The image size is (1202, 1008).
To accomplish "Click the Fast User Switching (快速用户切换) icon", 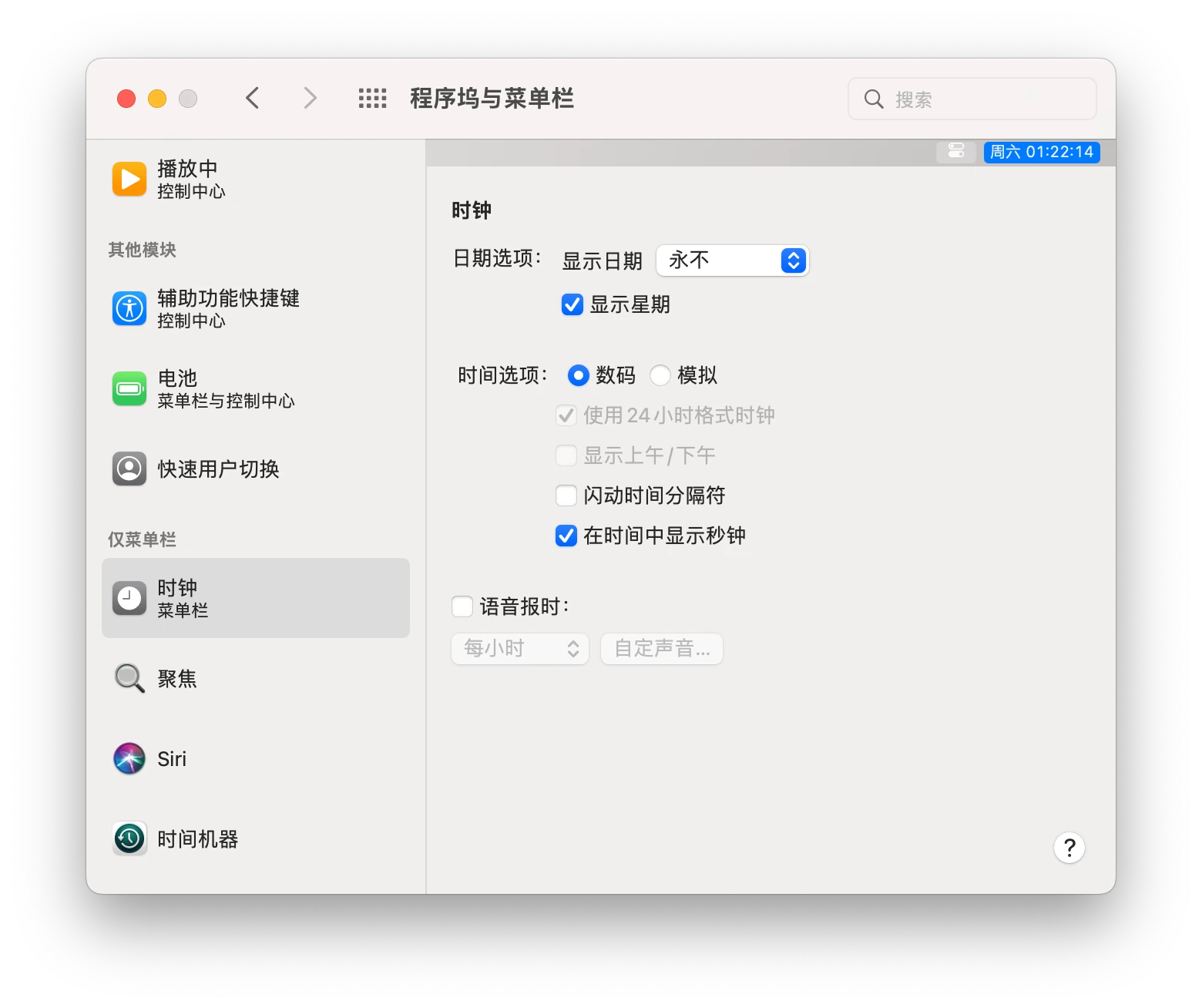I will pyautogui.click(x=129, y=469).
